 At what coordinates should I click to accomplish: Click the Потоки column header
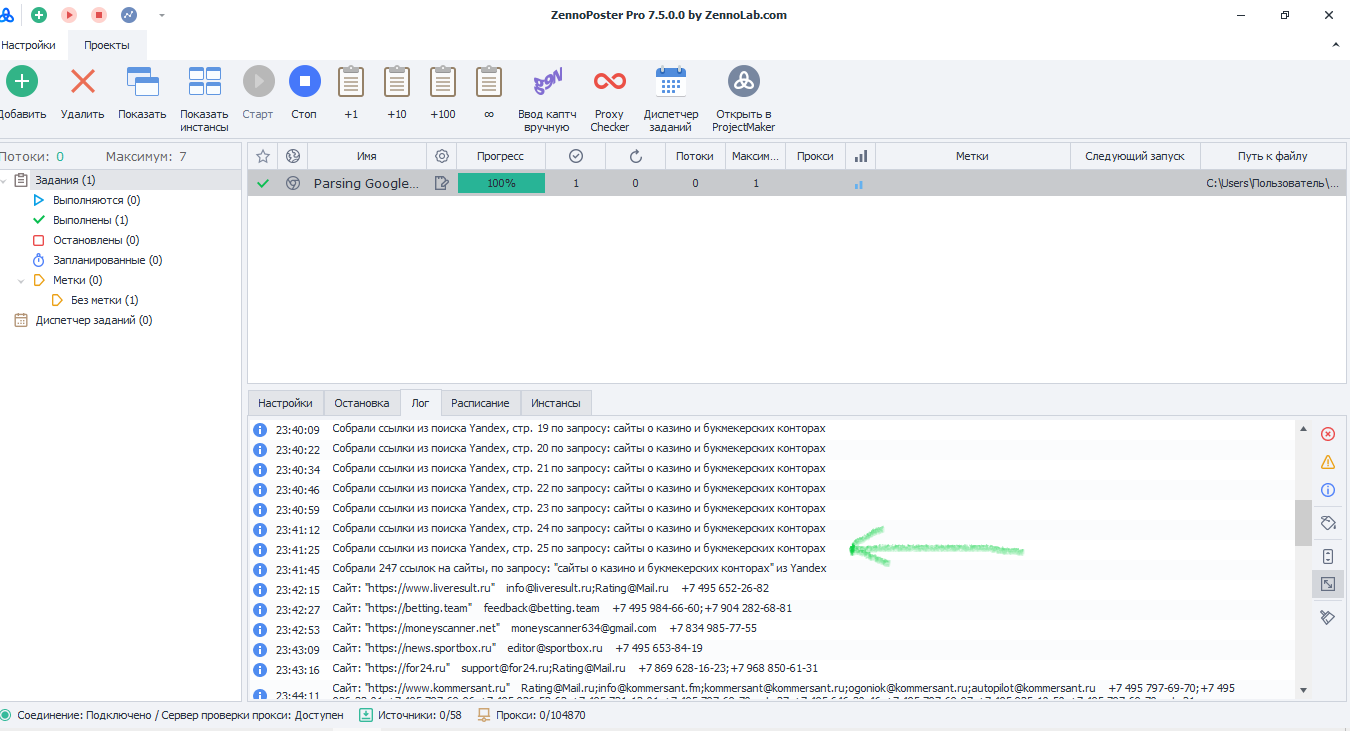[695, 156]
